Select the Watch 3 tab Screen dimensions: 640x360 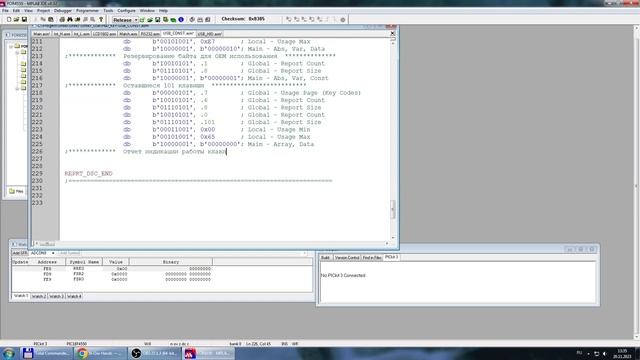tap(56, 296)
